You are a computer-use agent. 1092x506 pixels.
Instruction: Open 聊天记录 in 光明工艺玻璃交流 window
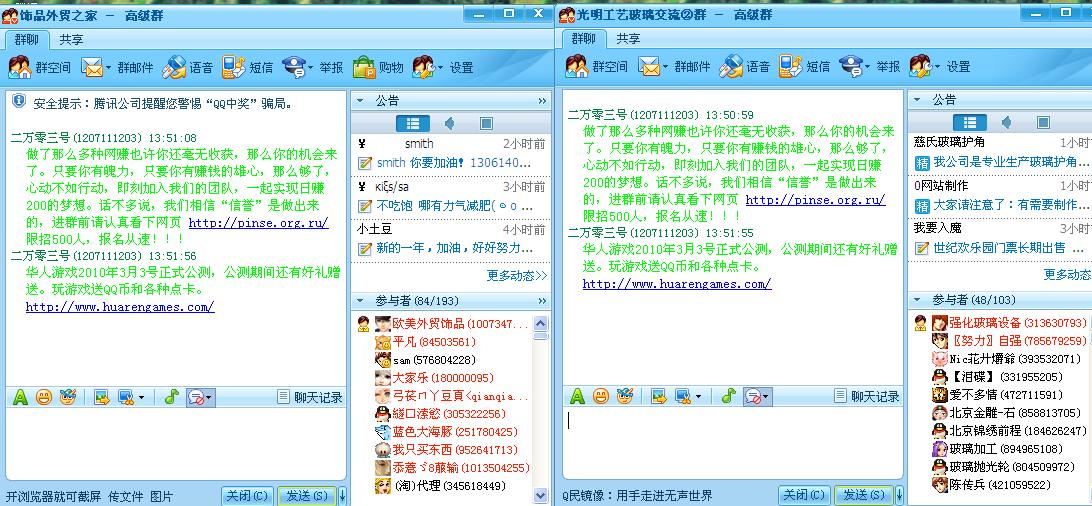[867, 397]
